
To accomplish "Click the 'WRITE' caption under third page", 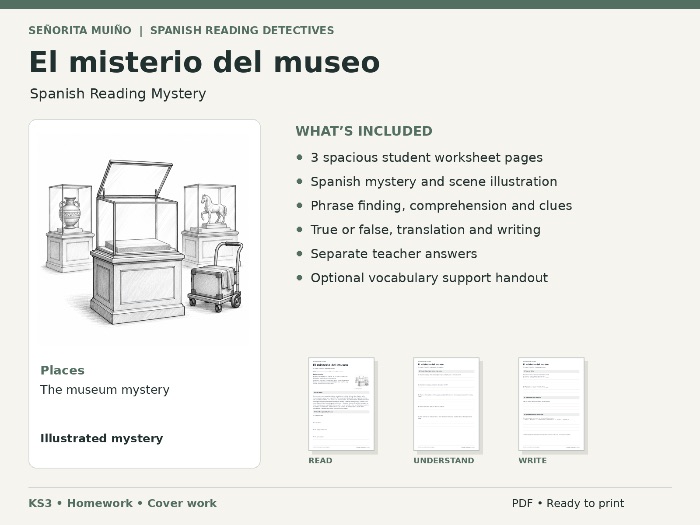I will [x=533, y=460].
